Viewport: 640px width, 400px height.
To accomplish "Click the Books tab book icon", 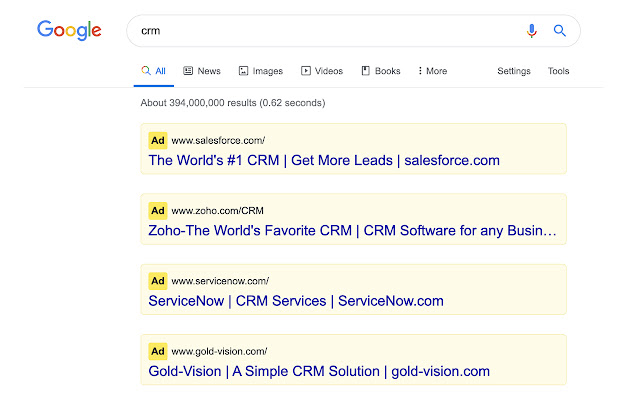I will coord(366,71).
